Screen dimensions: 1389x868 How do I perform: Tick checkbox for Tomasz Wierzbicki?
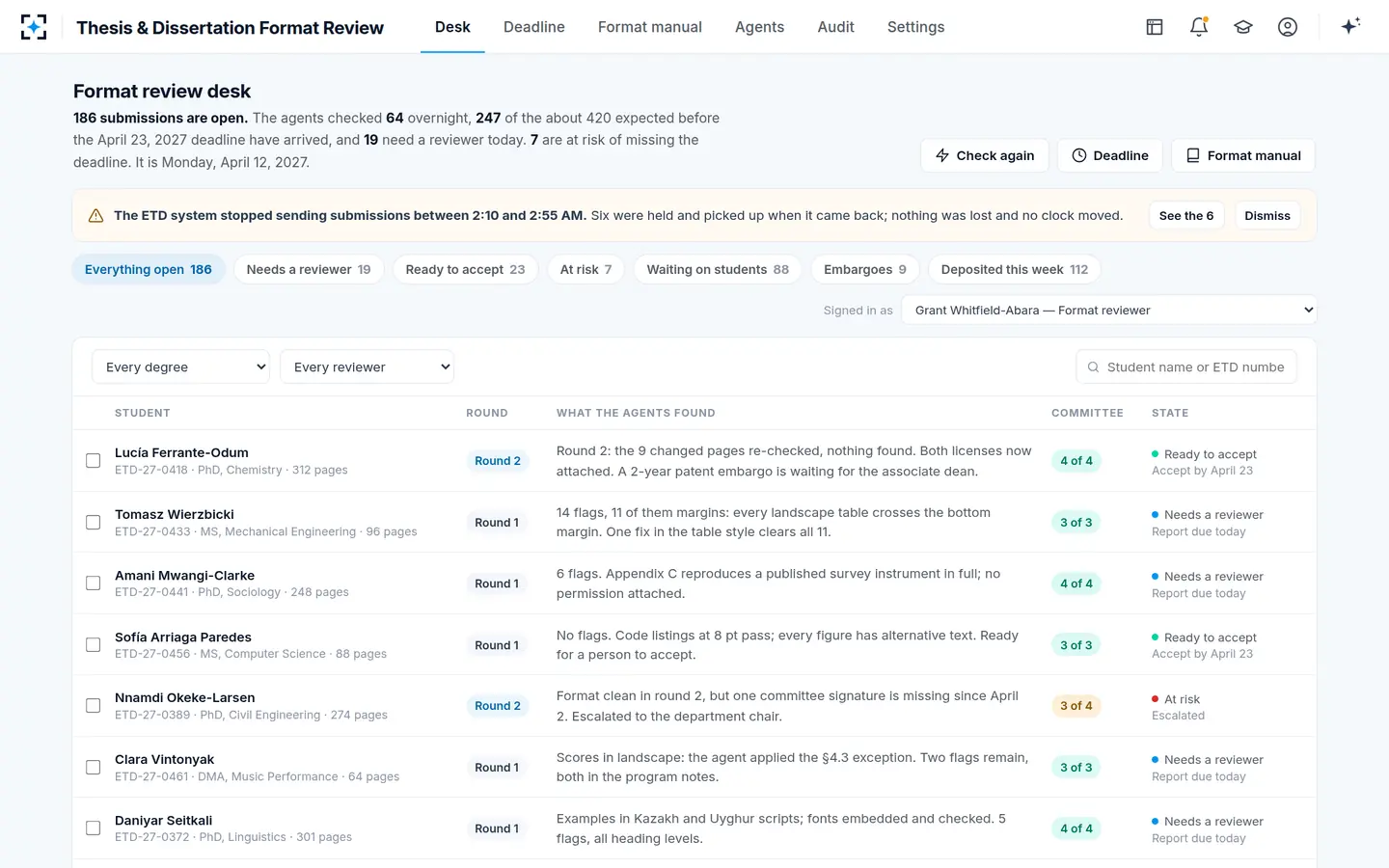tap(94, 523)
